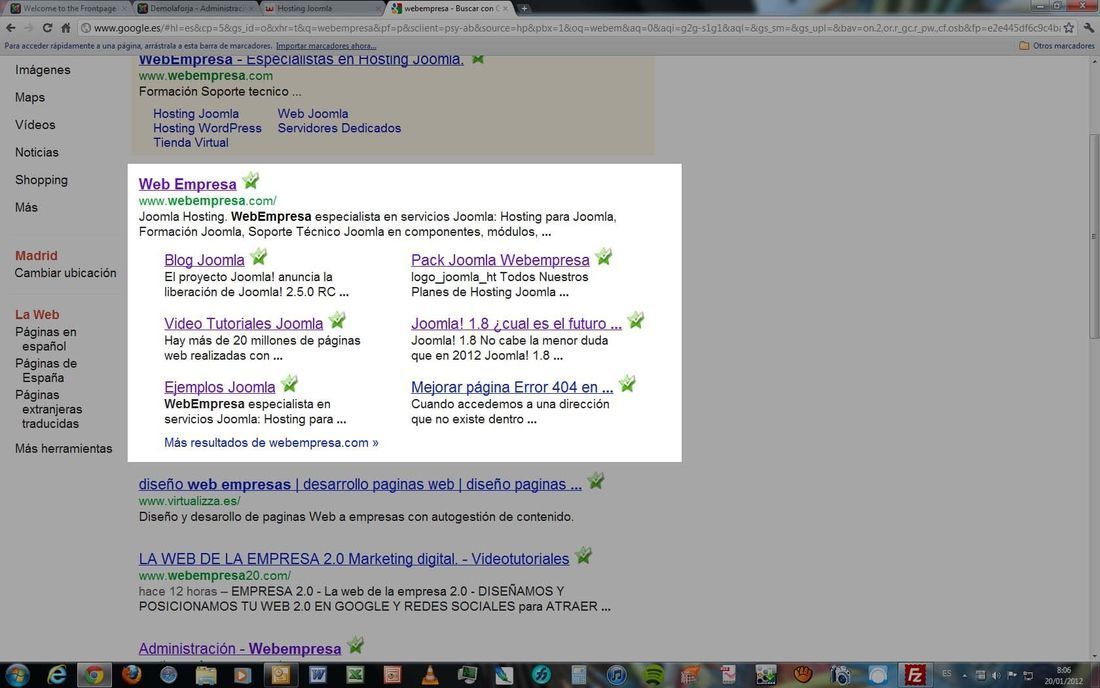Click the star icon beside Blog Joomla
This screenshot has height=688, width=1100.
[259, 257]
